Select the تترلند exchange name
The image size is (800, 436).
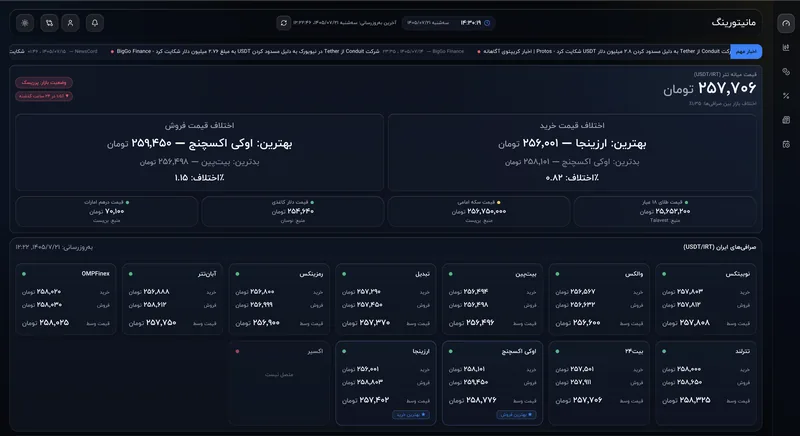pyautogui.click(x=742, y=351)
